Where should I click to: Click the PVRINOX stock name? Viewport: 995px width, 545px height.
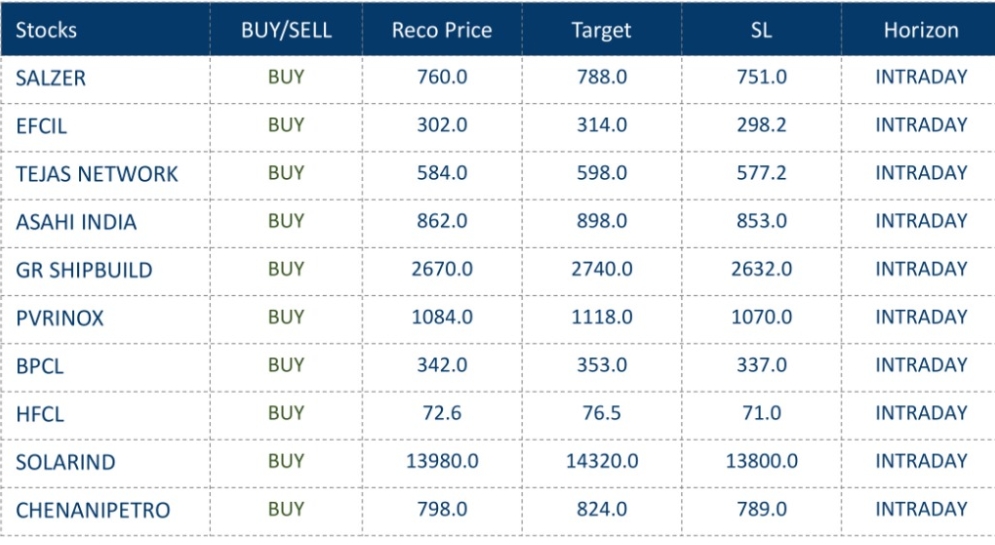point(60,318)
